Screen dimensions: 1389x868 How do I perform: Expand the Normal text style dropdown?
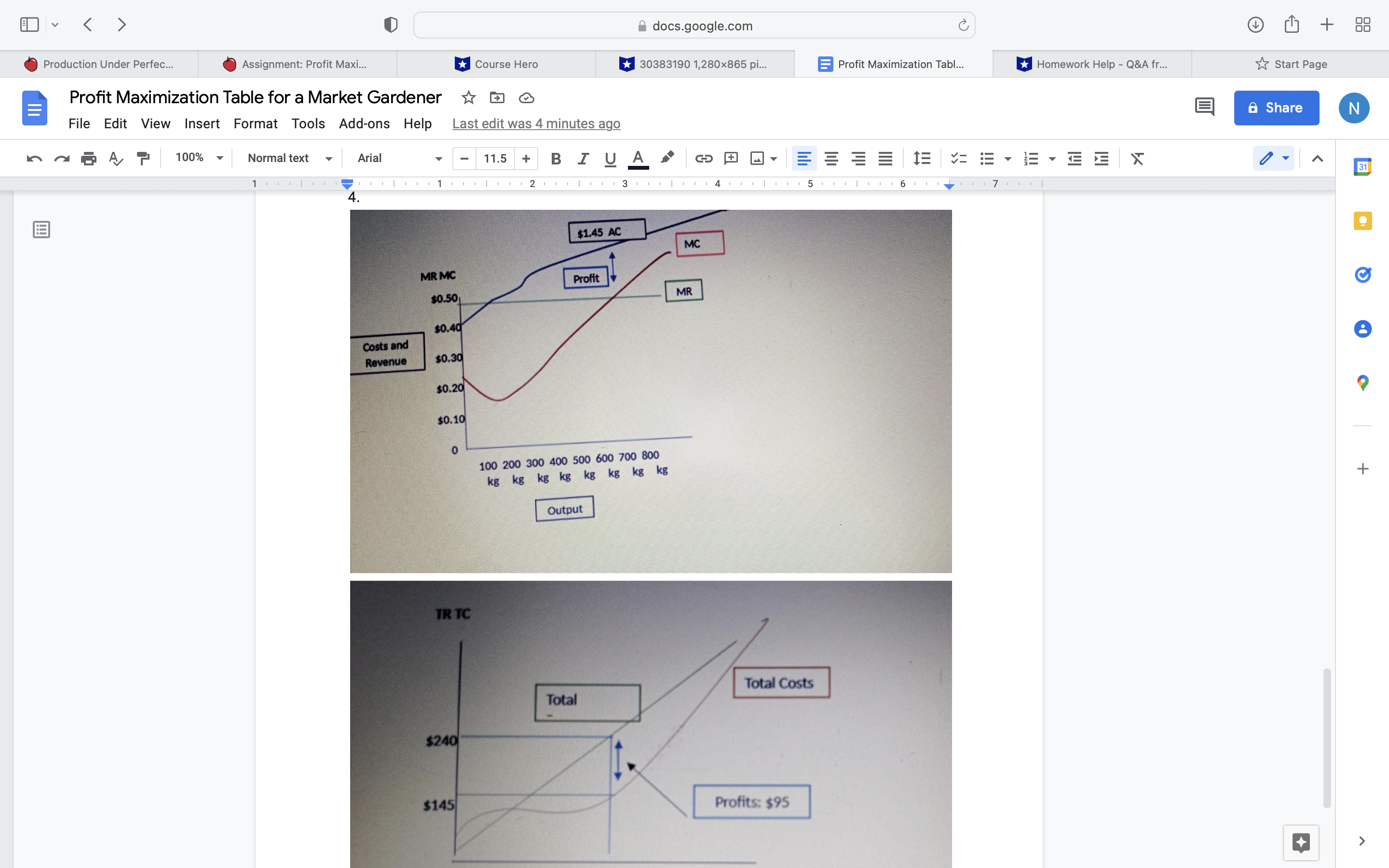coord(289,159)
